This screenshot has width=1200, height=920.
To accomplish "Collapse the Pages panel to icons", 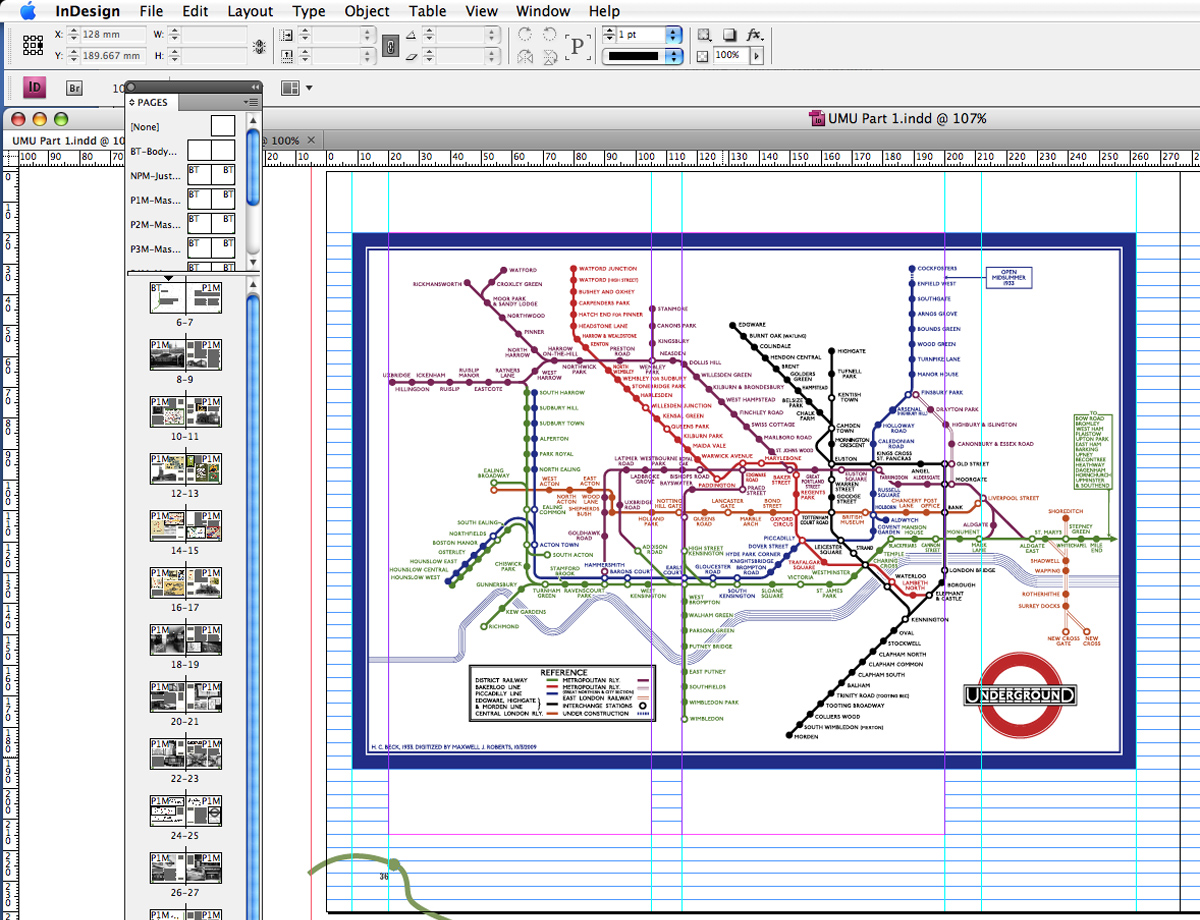I will [254, 87].
